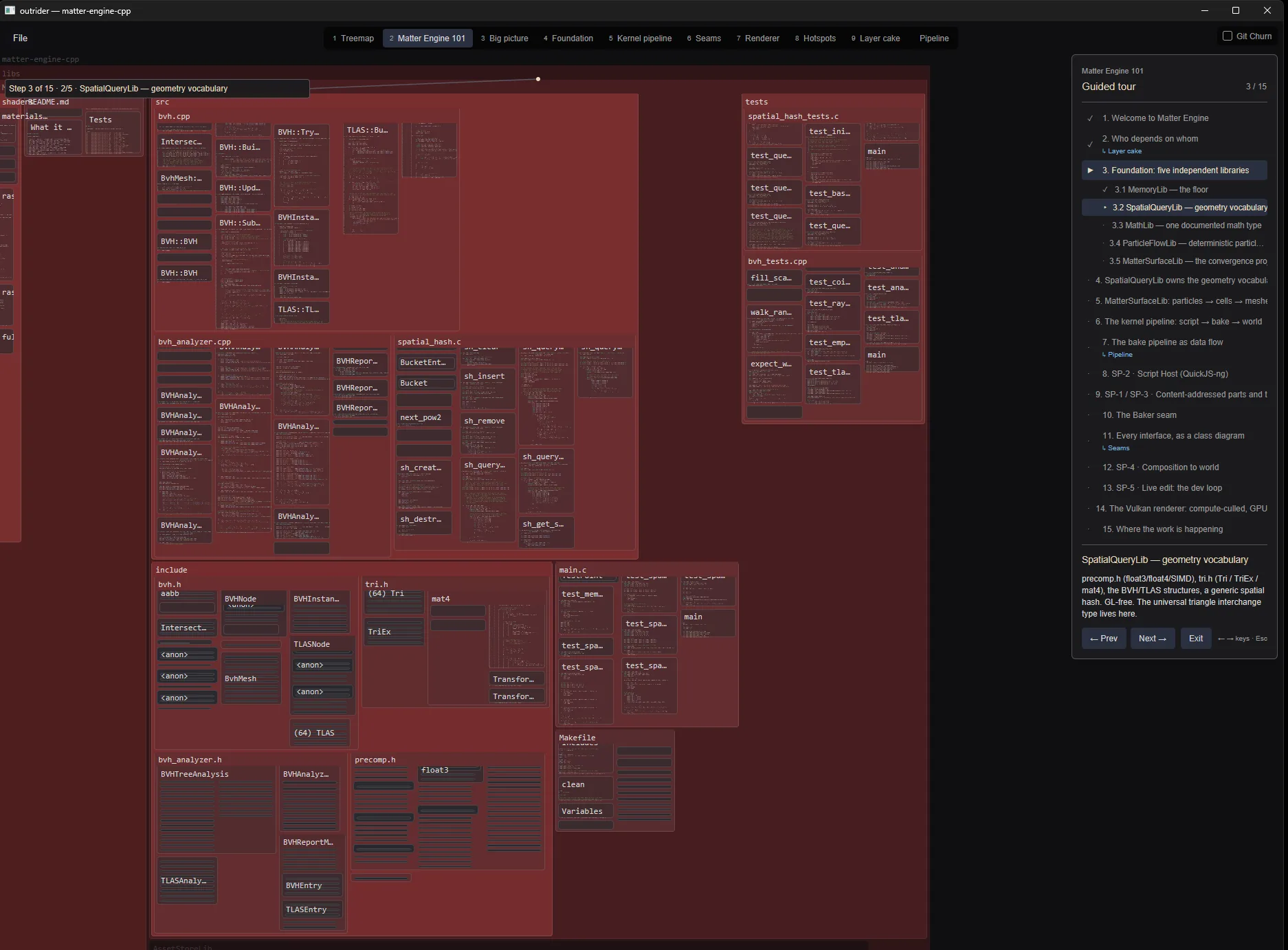
Task: Open the Hotspots tab
Action: pos(816,38)
